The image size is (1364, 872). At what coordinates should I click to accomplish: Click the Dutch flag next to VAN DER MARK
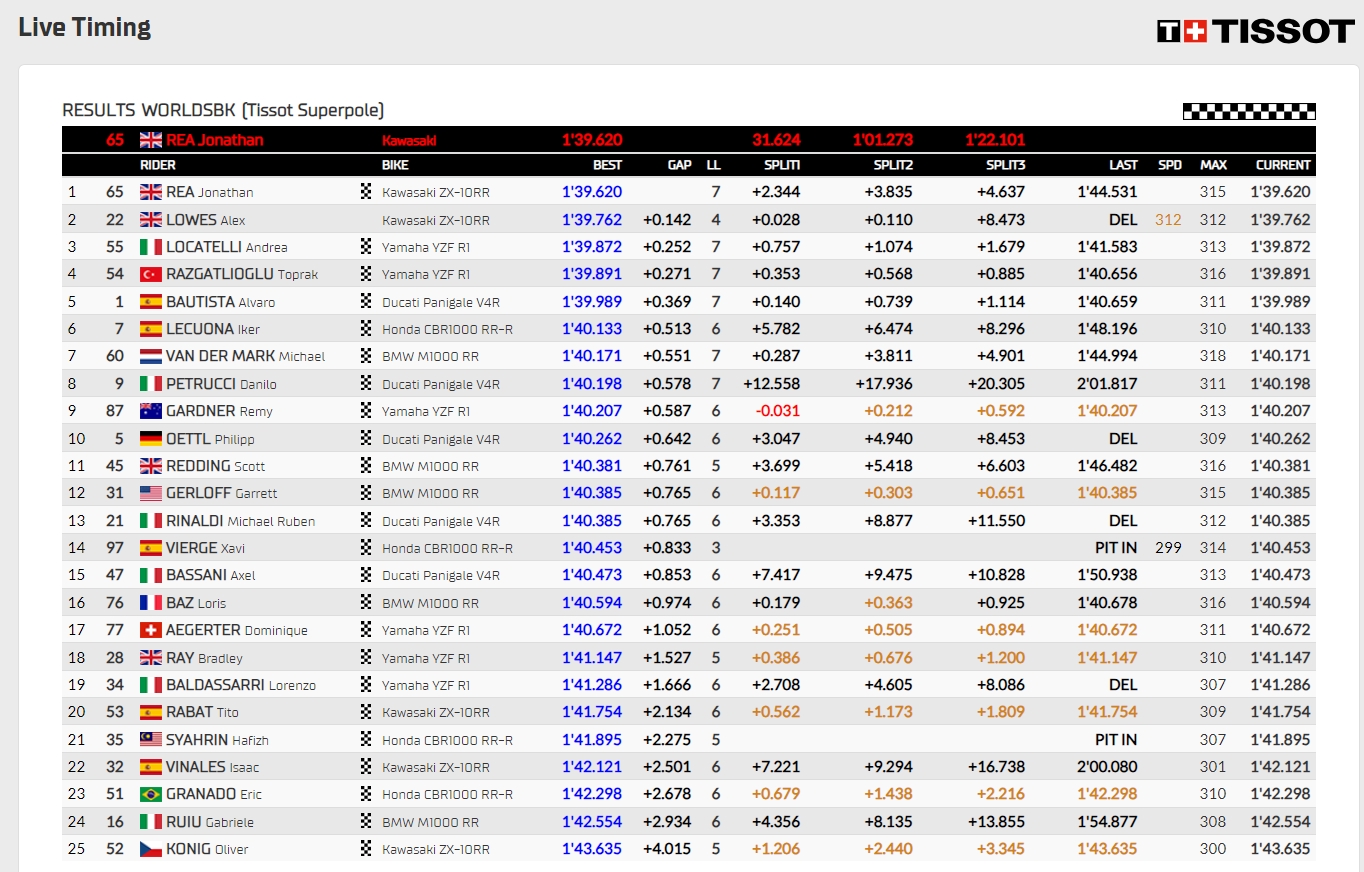click(150, 356)
